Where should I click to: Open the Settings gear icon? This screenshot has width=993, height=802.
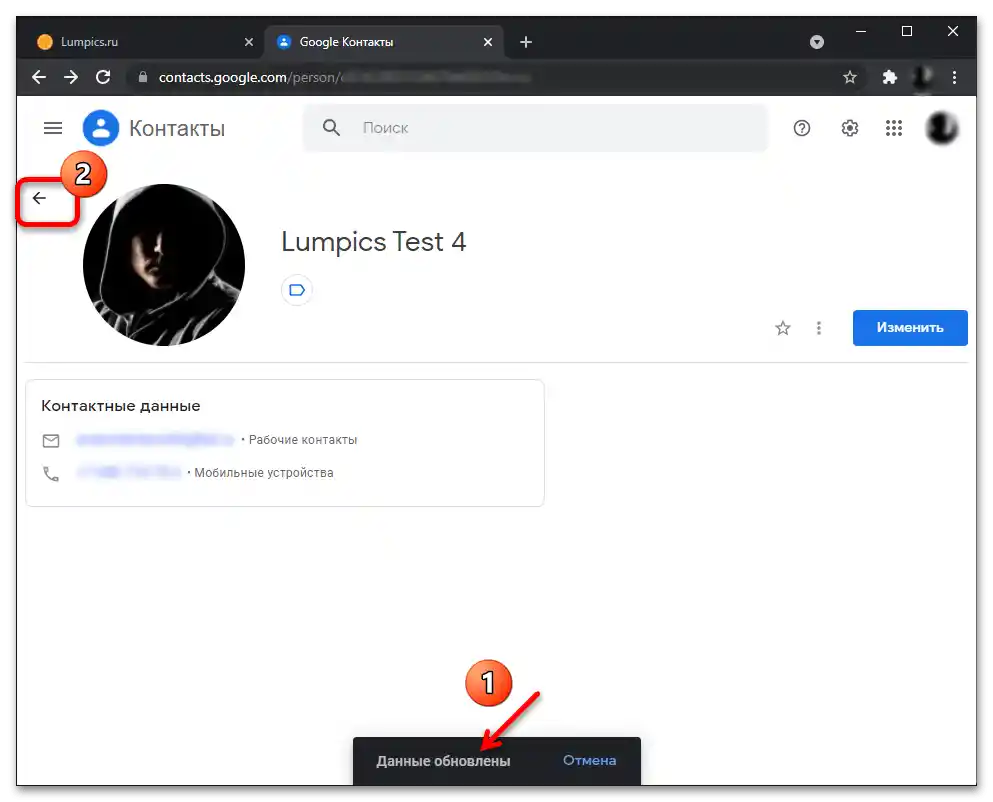click(x=849, y=129)
